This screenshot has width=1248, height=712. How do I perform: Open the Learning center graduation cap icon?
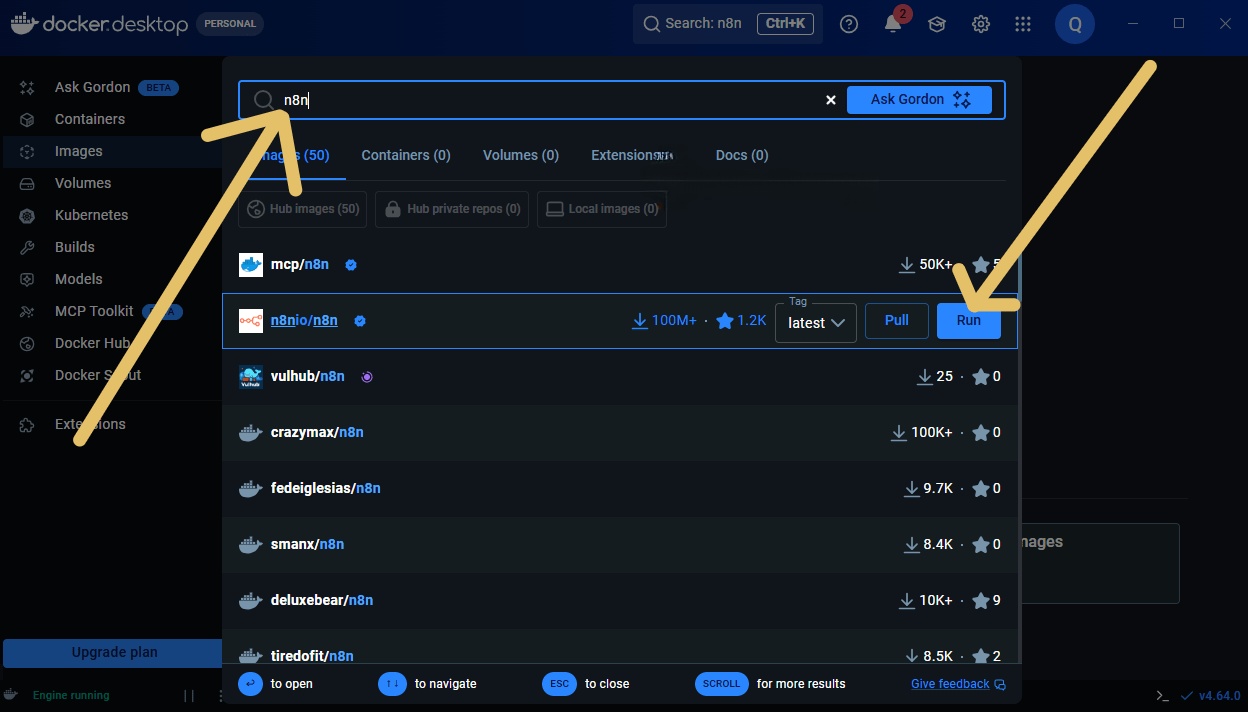click(x=937, y=24)
